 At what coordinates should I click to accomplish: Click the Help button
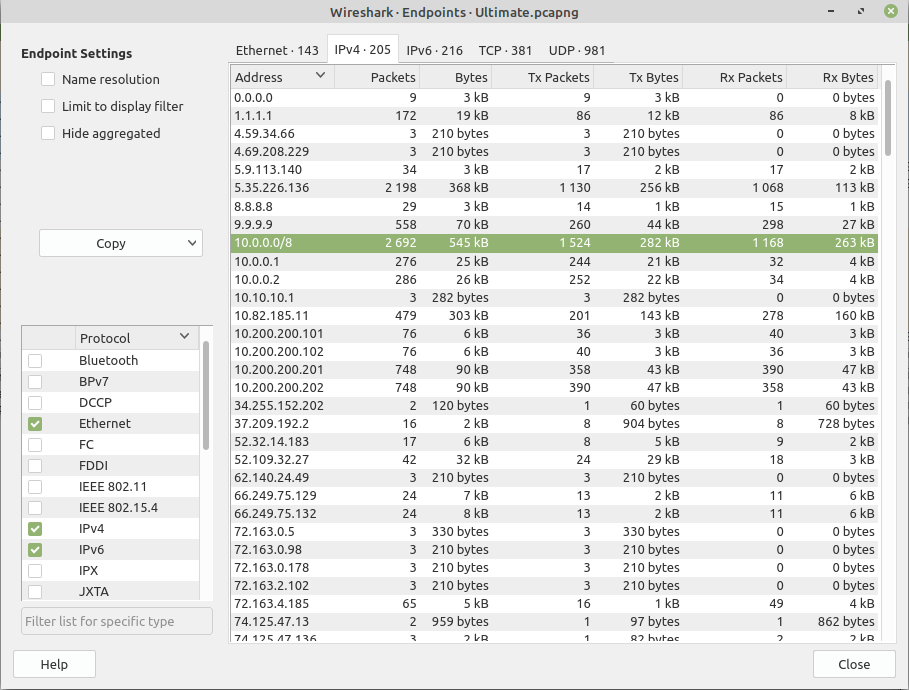(x=54, y=664)
